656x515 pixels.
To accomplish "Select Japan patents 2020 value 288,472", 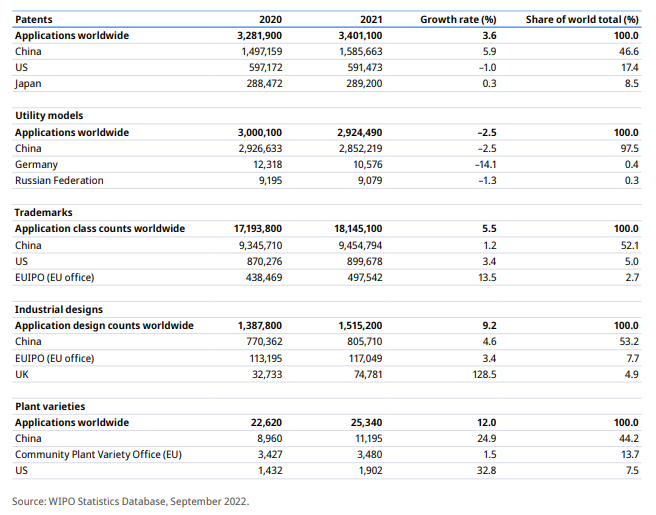I will pos(264,83).
